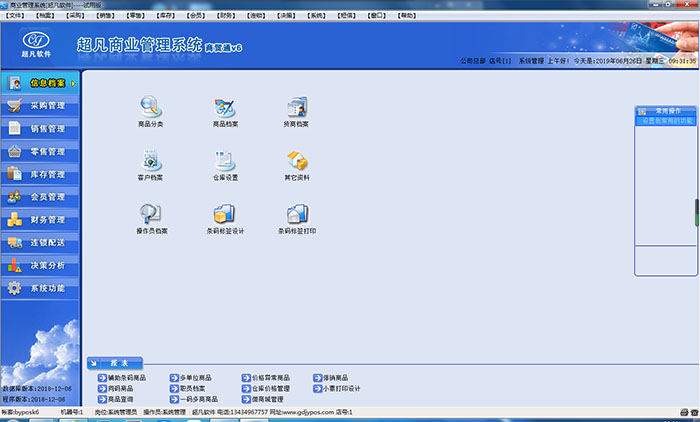The image size is (700, 422).
Task: Go to 会员管理 in the sidebar
Action: [40, 197]
